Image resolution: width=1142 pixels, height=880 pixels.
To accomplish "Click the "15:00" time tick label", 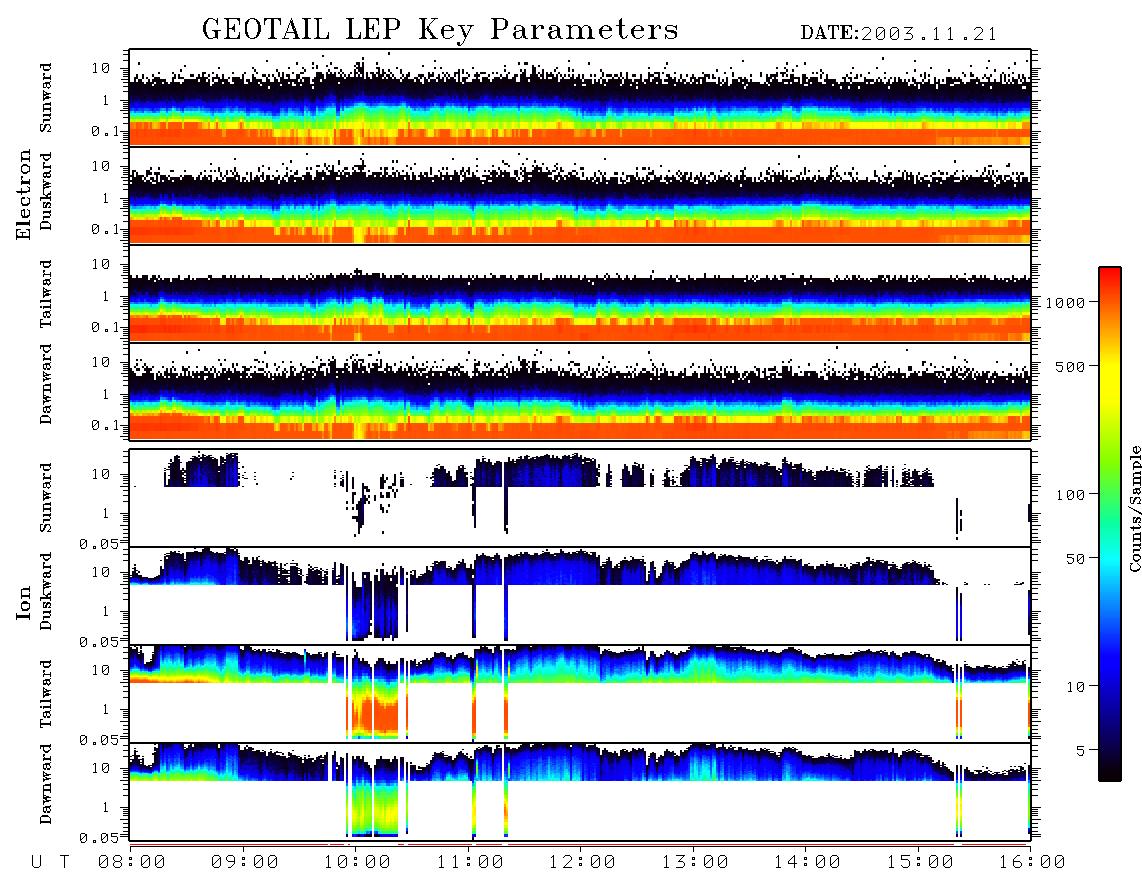I will (920, 863).
